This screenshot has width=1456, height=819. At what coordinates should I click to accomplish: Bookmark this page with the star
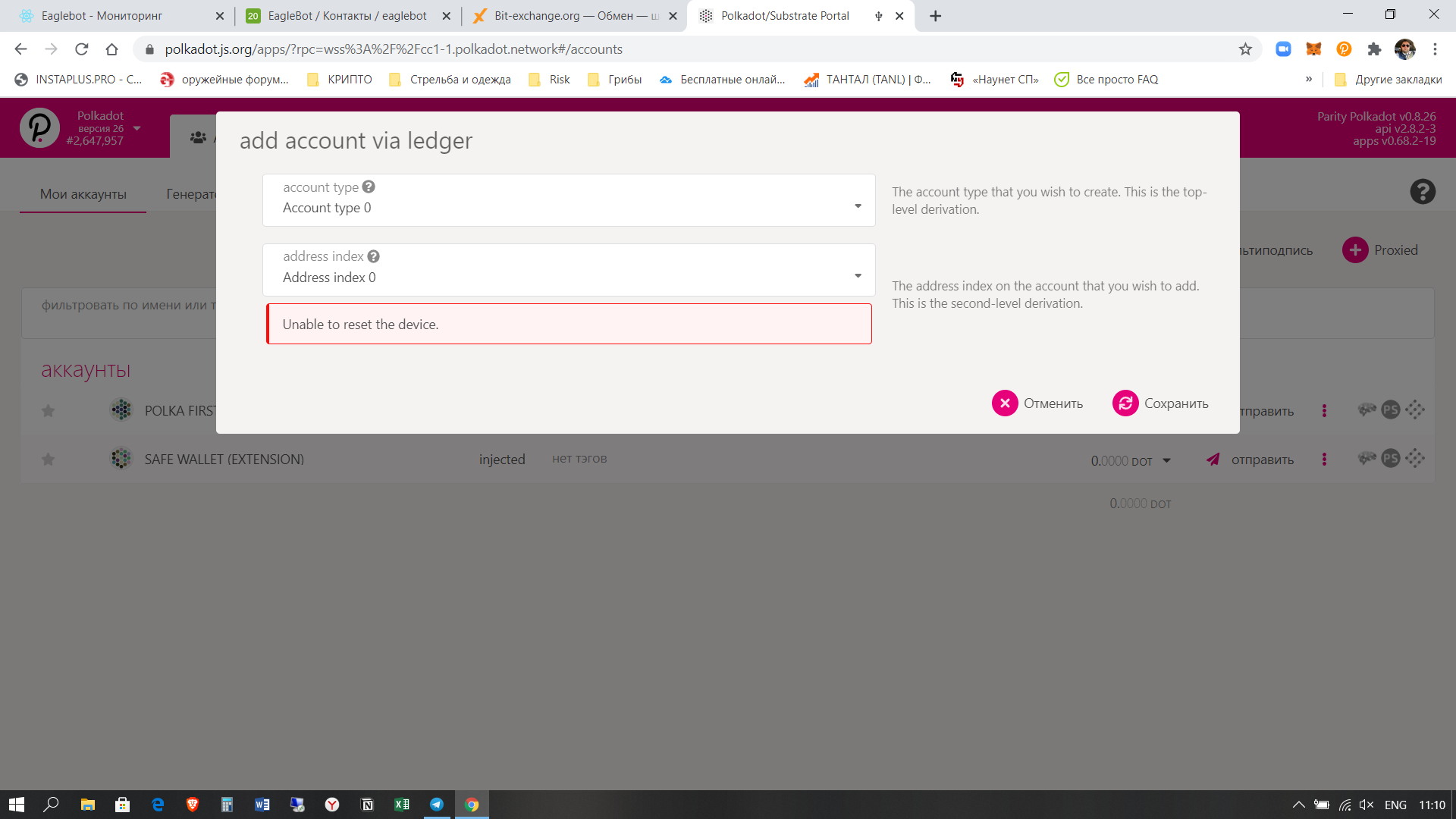click(x=1245, y=49)
